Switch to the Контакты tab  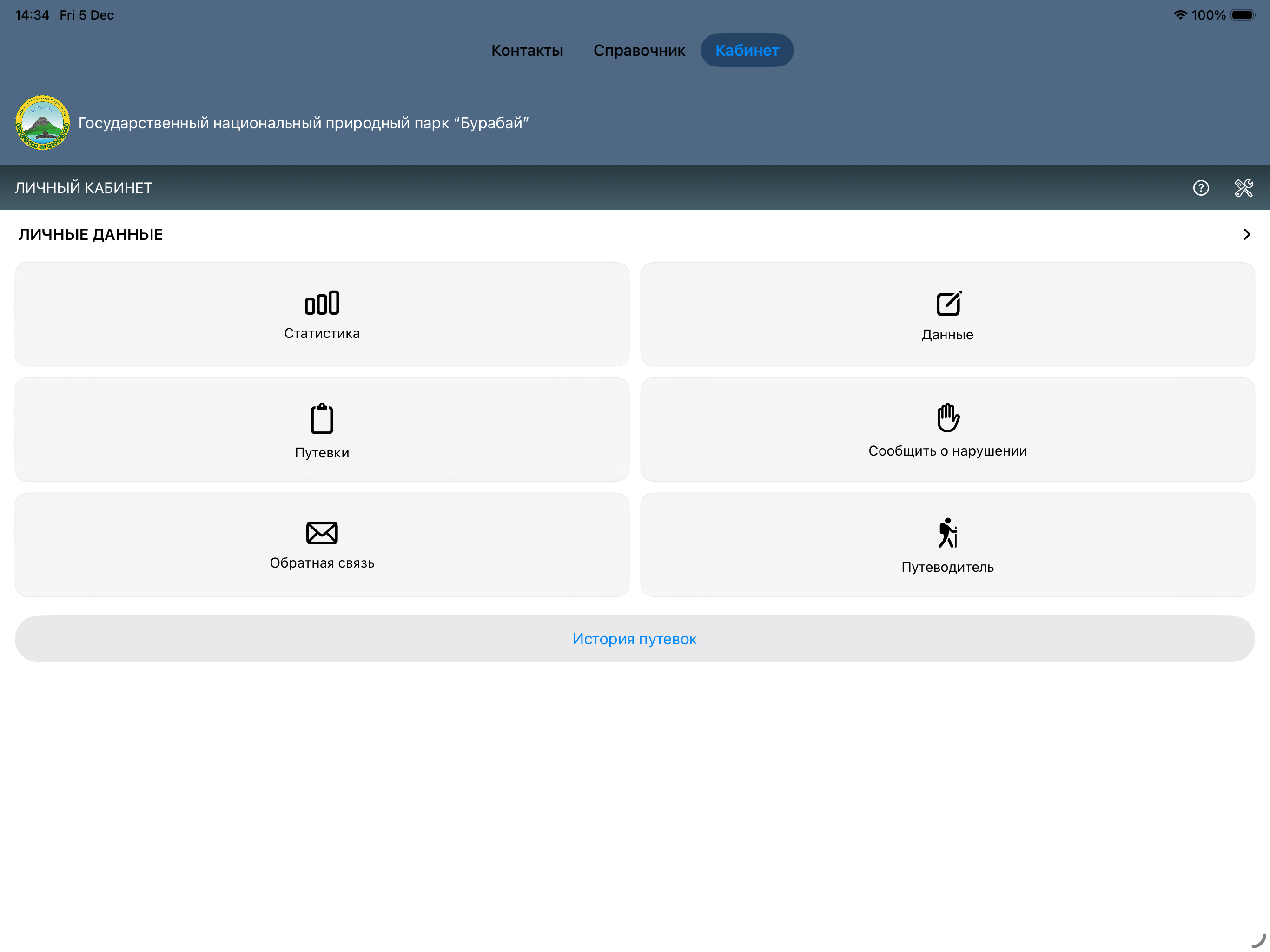(x=527, y=51)
